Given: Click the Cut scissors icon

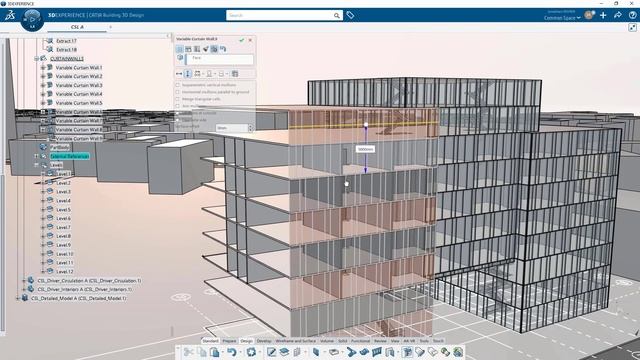Looking at the screenshot, I should click(188, 352).
